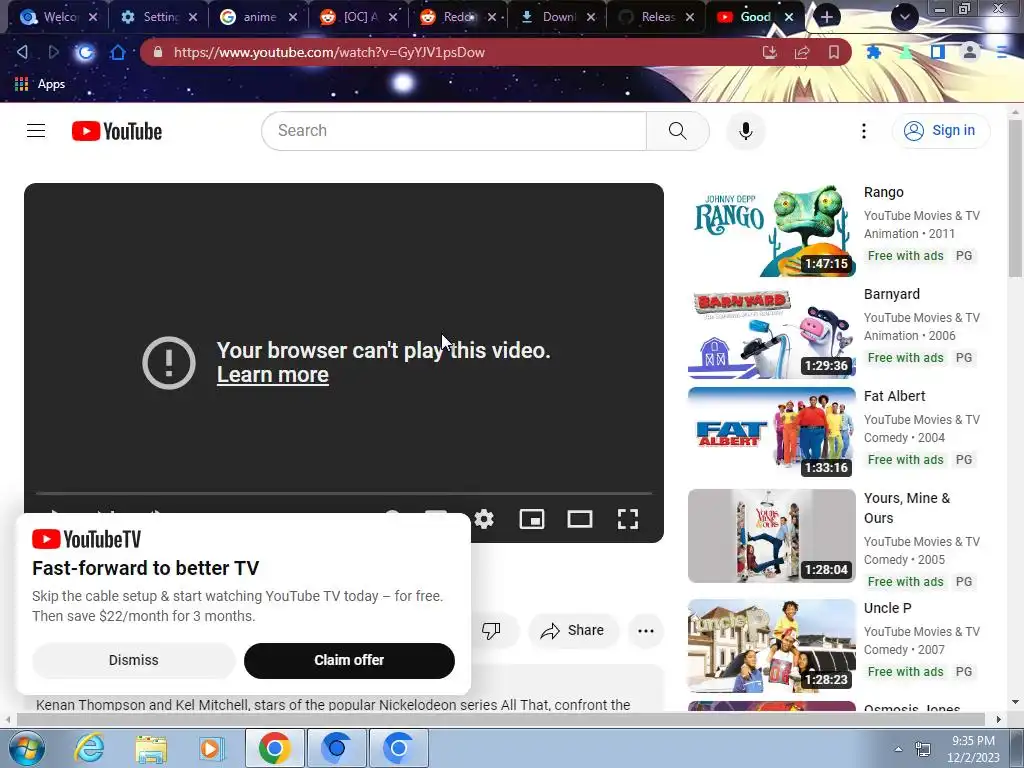This screenshot has width=1024, height=768.
Task: Open the taskbar clock showing 9:35 PM
Action: [973, 749]
